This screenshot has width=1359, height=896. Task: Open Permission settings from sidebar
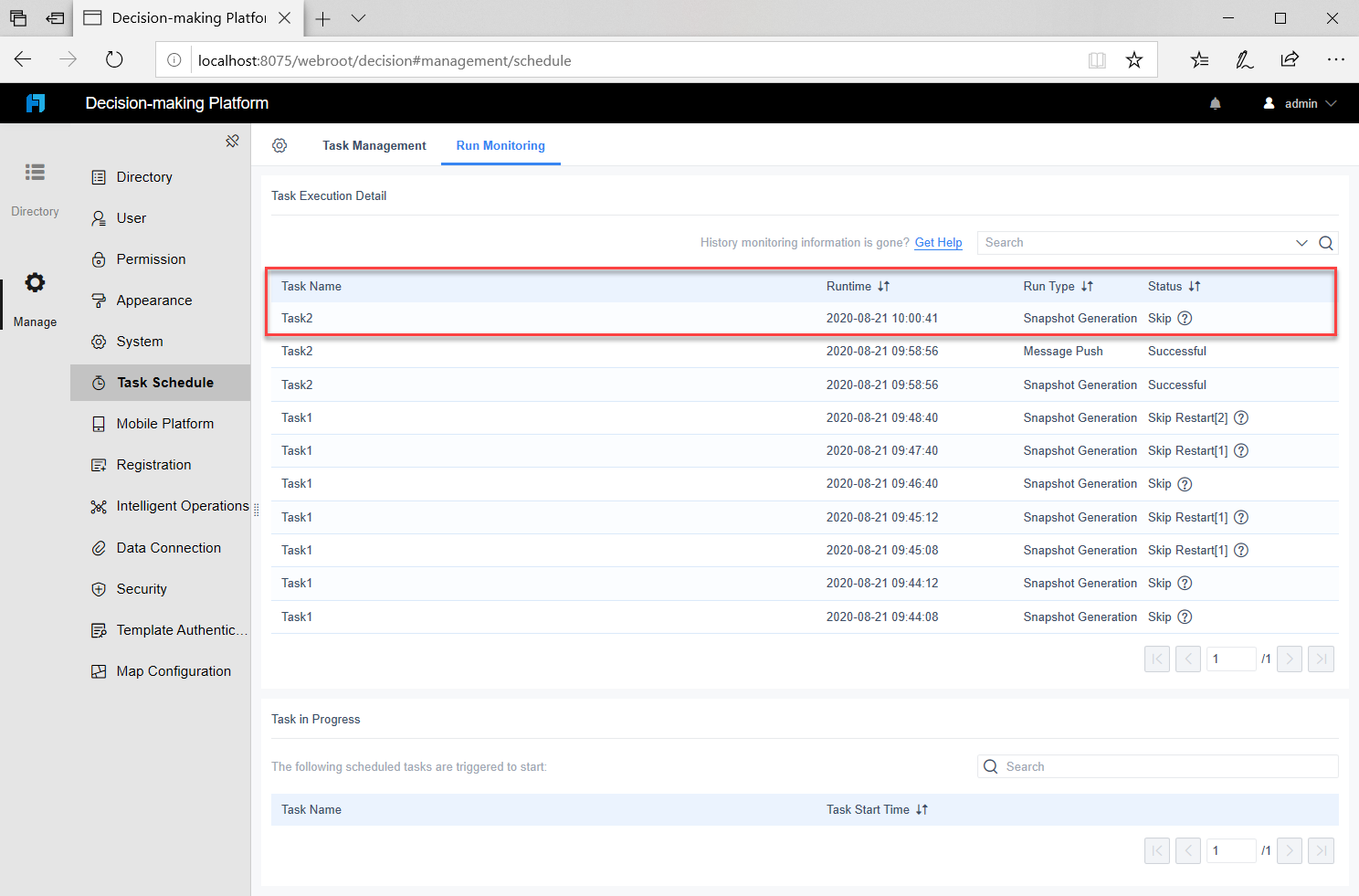pyautogui.click(x=150, y=258)
